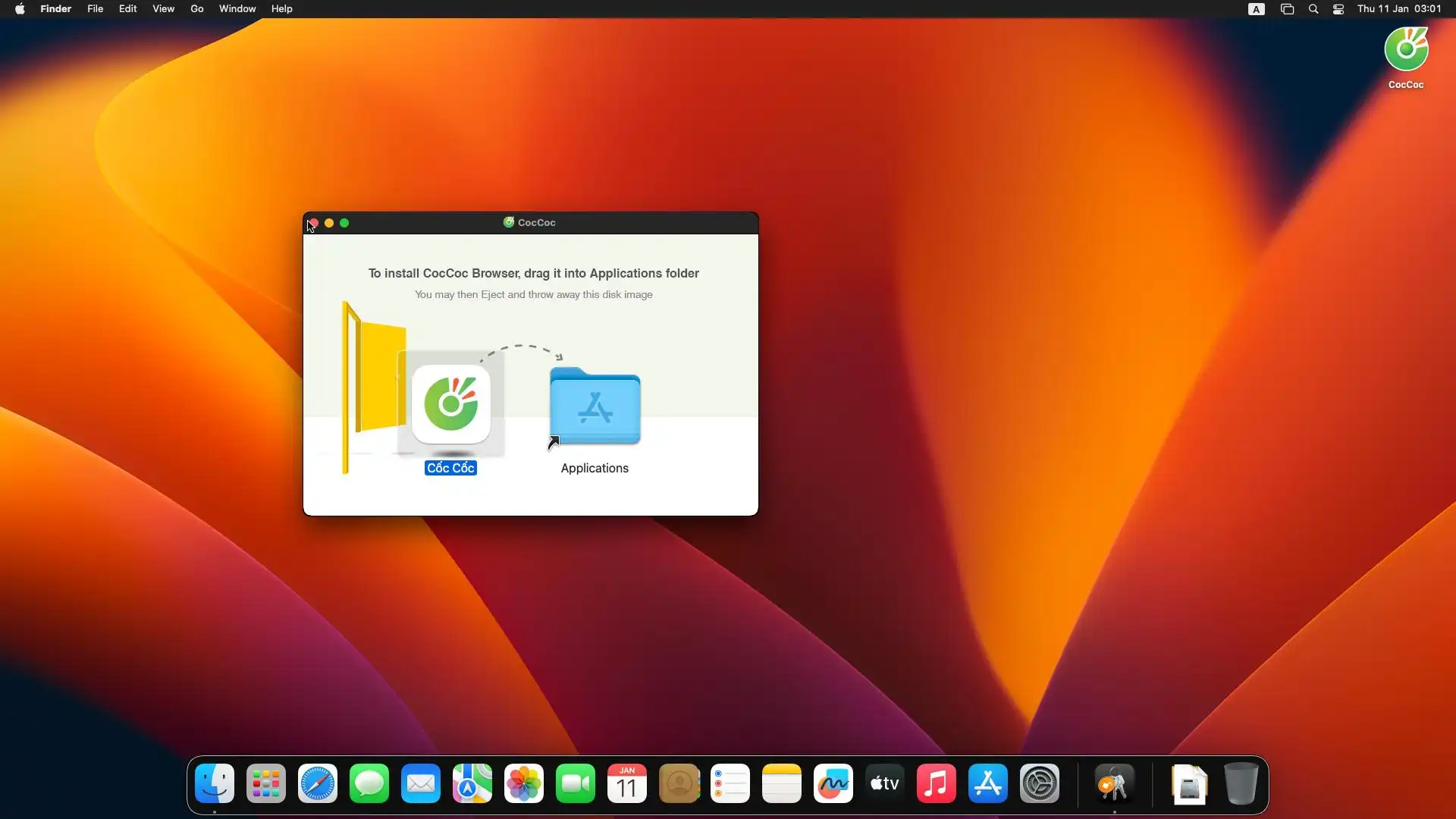Click the date and time in menu bar
Viewport: 1456px width, 819px height.
pyautogui.click(x=1399, y=9)
